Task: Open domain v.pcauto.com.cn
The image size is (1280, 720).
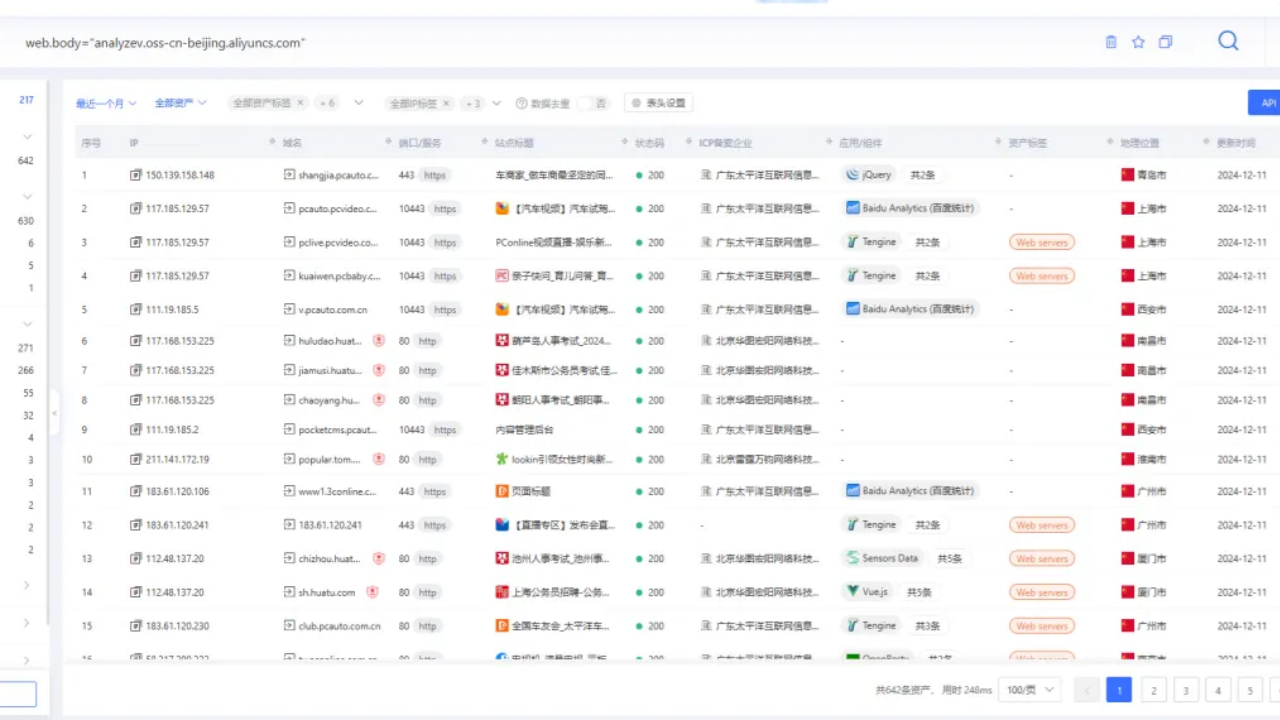Action: [x=333, y=310]
